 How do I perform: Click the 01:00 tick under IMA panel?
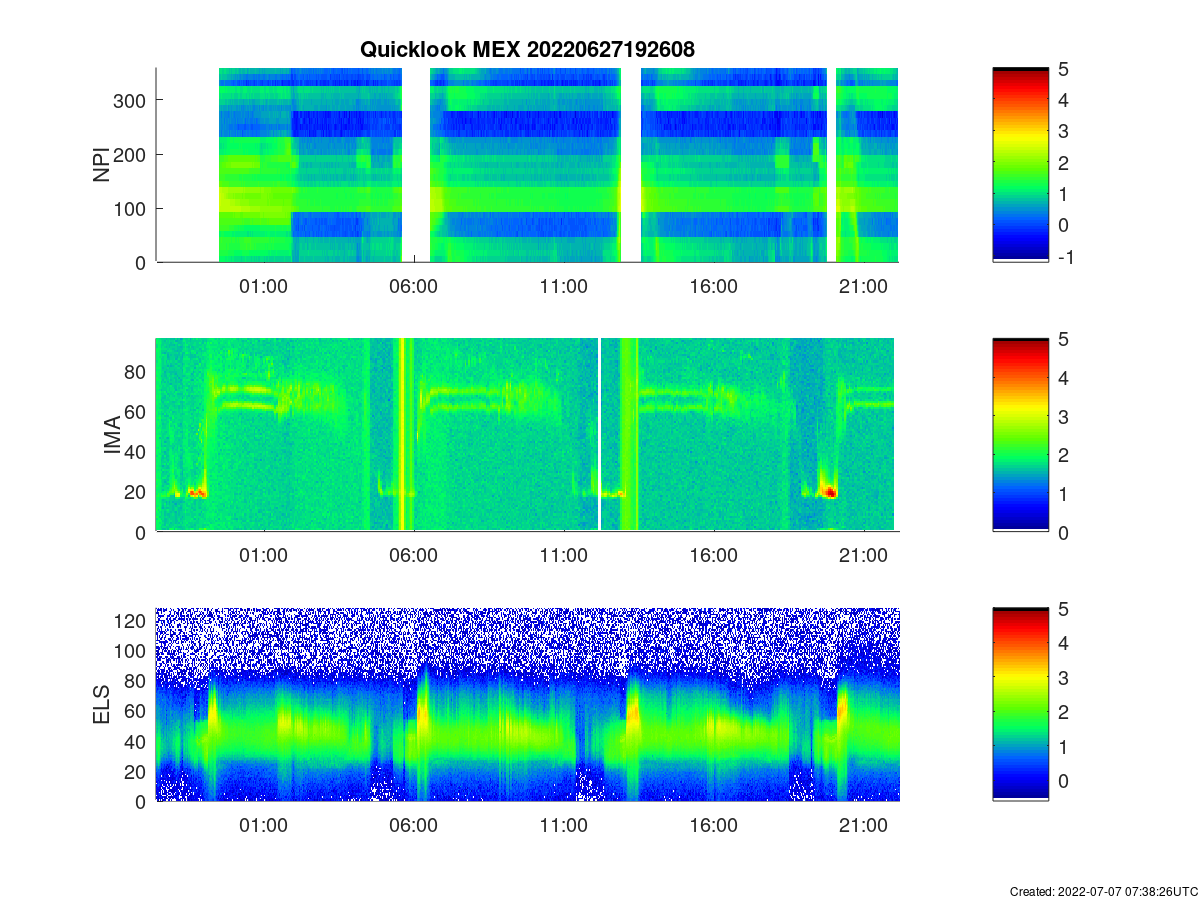pyautogui.click(x=263, y=555)
